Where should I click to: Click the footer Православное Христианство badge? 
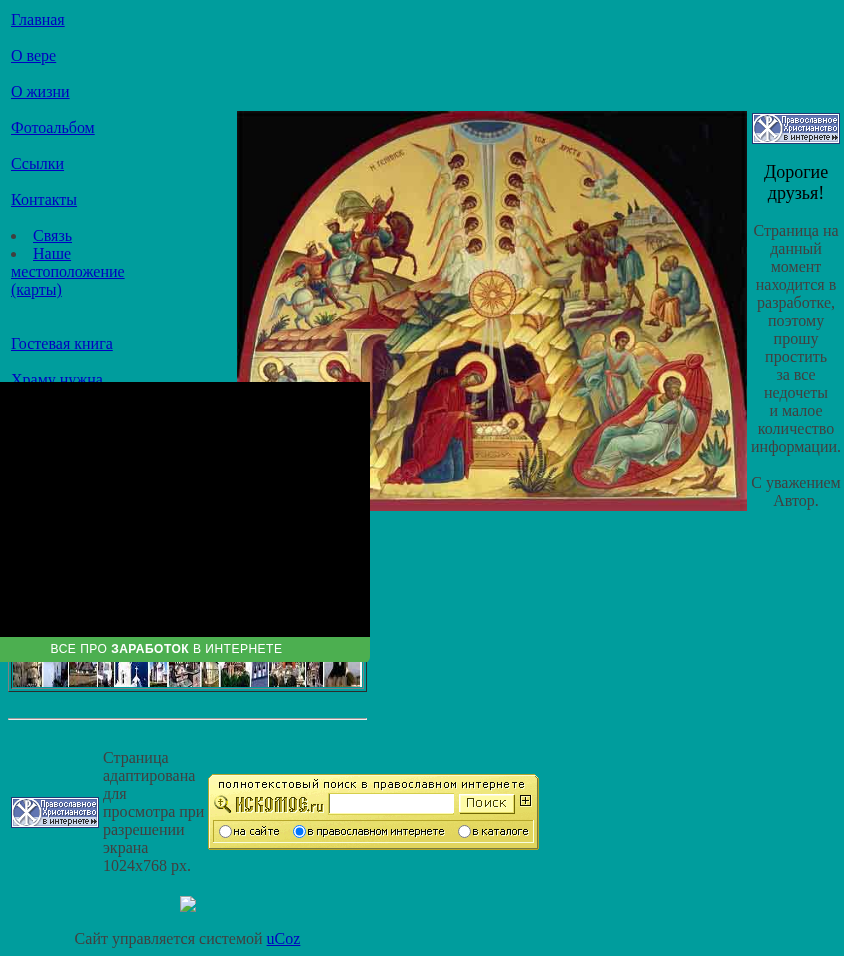[x=55, y=813]
